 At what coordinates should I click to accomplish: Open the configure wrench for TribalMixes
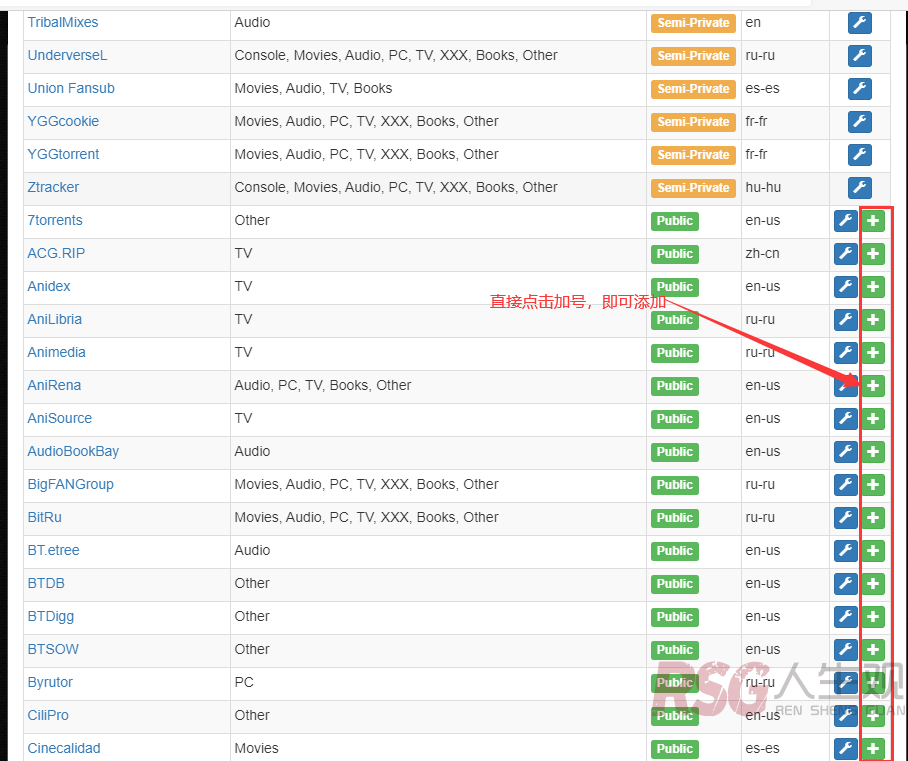[859, 23]
